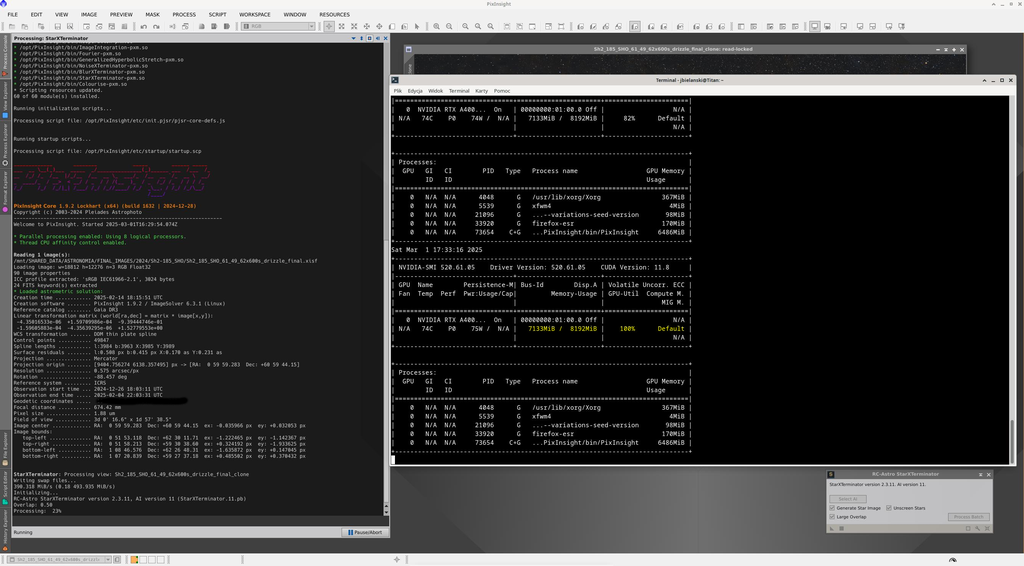The image size is (1024, 566).
Task: Open the IMAGE menu
Action: tap(89, 14)
